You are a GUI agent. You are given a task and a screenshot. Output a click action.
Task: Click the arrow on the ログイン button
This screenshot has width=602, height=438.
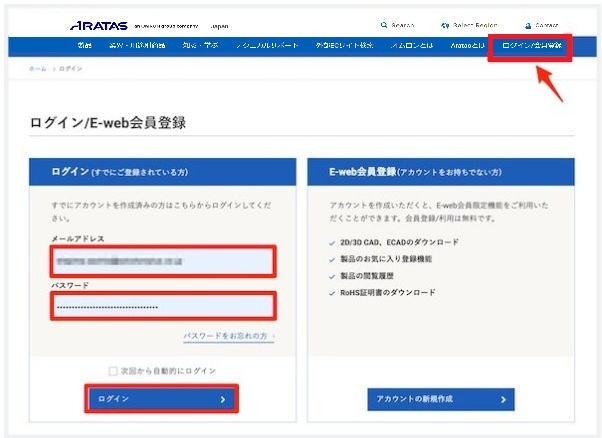pyautogui.click(x=223, y=399)
